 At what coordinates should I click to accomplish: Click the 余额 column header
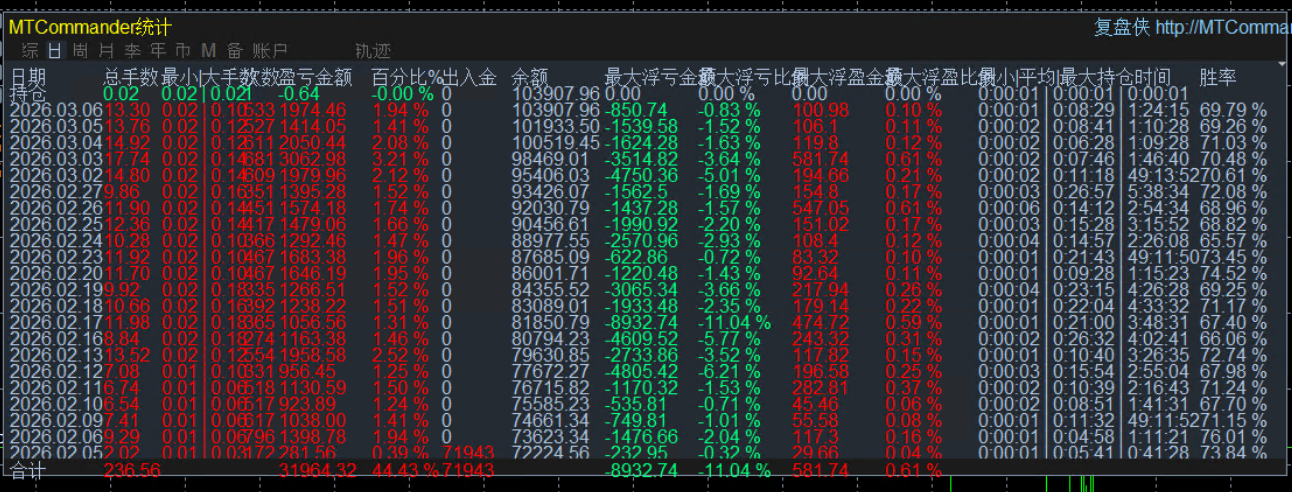point(529,77)
